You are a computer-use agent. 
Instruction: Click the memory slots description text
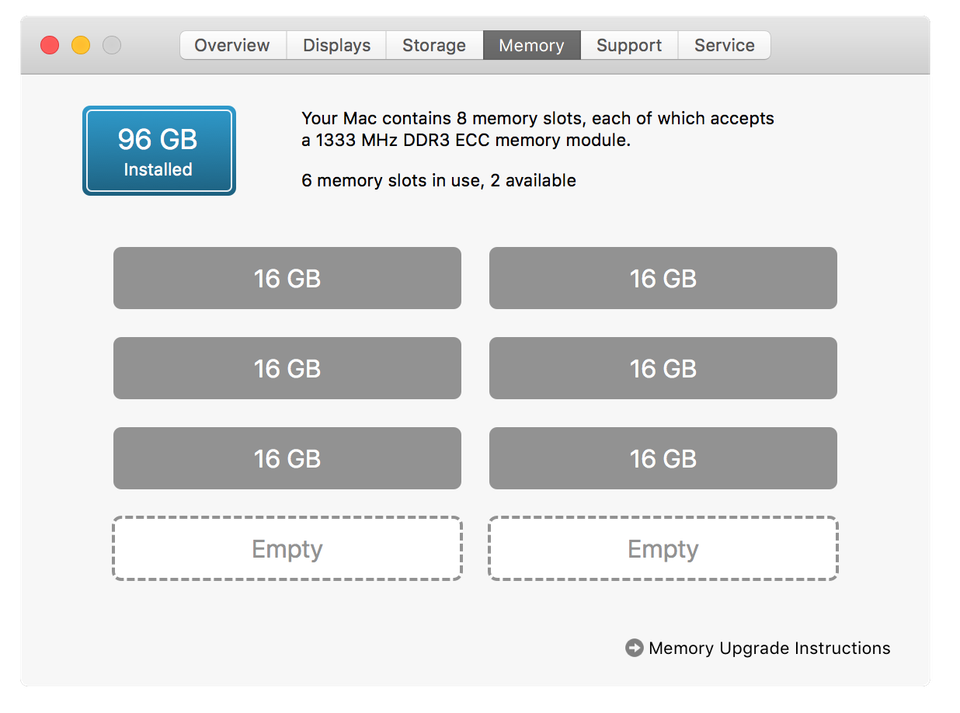coord(537,128)
